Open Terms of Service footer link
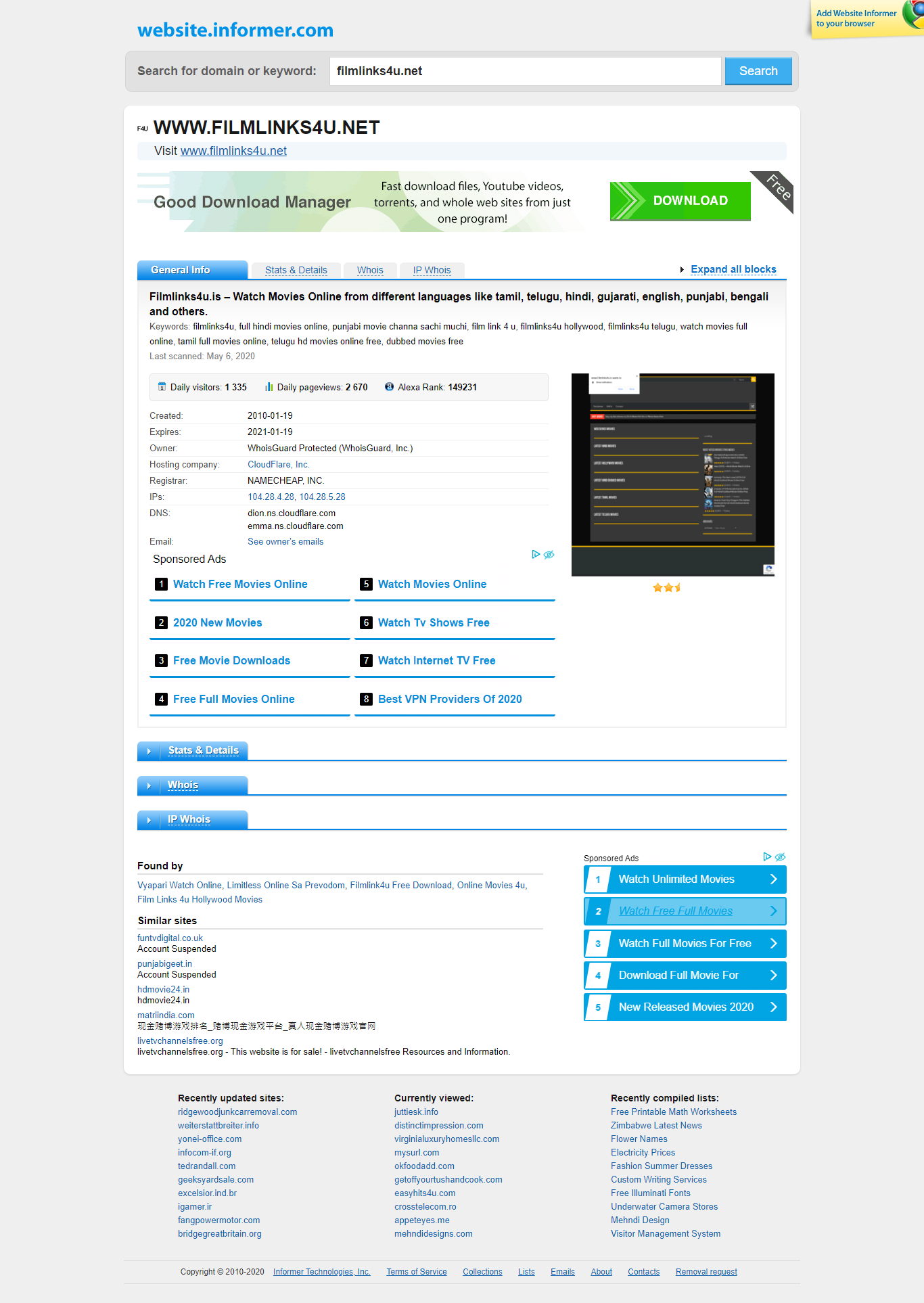924x1303 pixels. pyautogui.click(x=417, y=1272)
